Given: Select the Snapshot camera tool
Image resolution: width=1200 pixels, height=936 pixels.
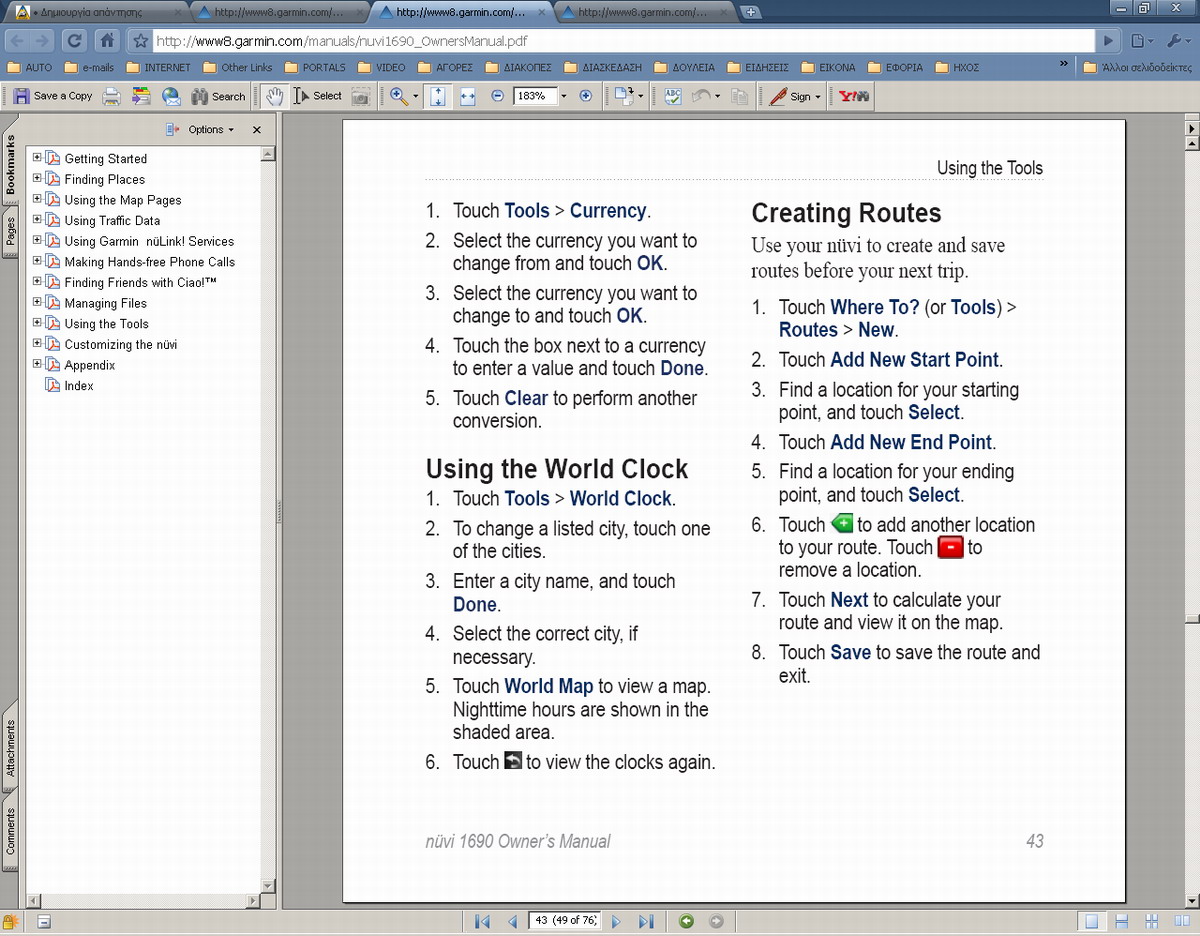Looking at the screenshot, I should (360, 96).
